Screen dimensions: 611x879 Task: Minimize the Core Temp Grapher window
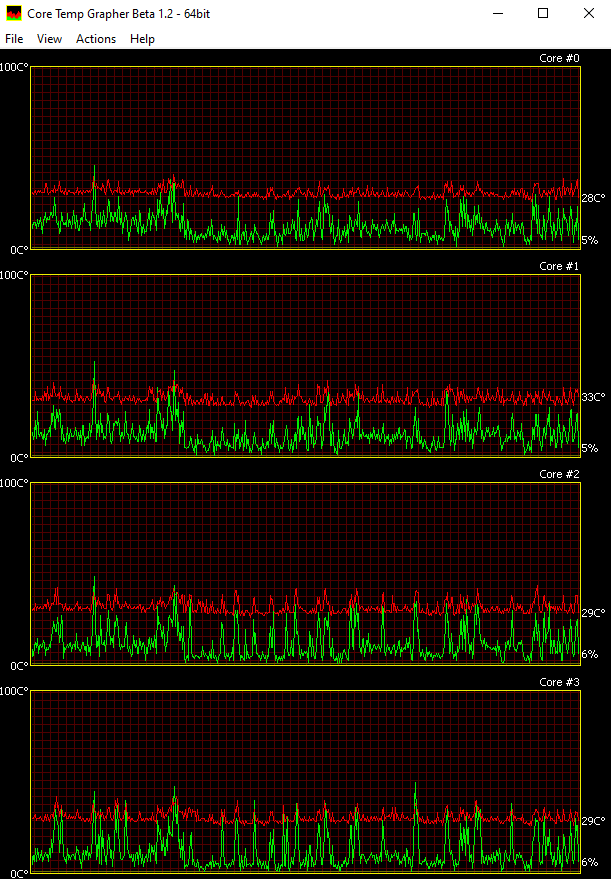tap(498, 13)
